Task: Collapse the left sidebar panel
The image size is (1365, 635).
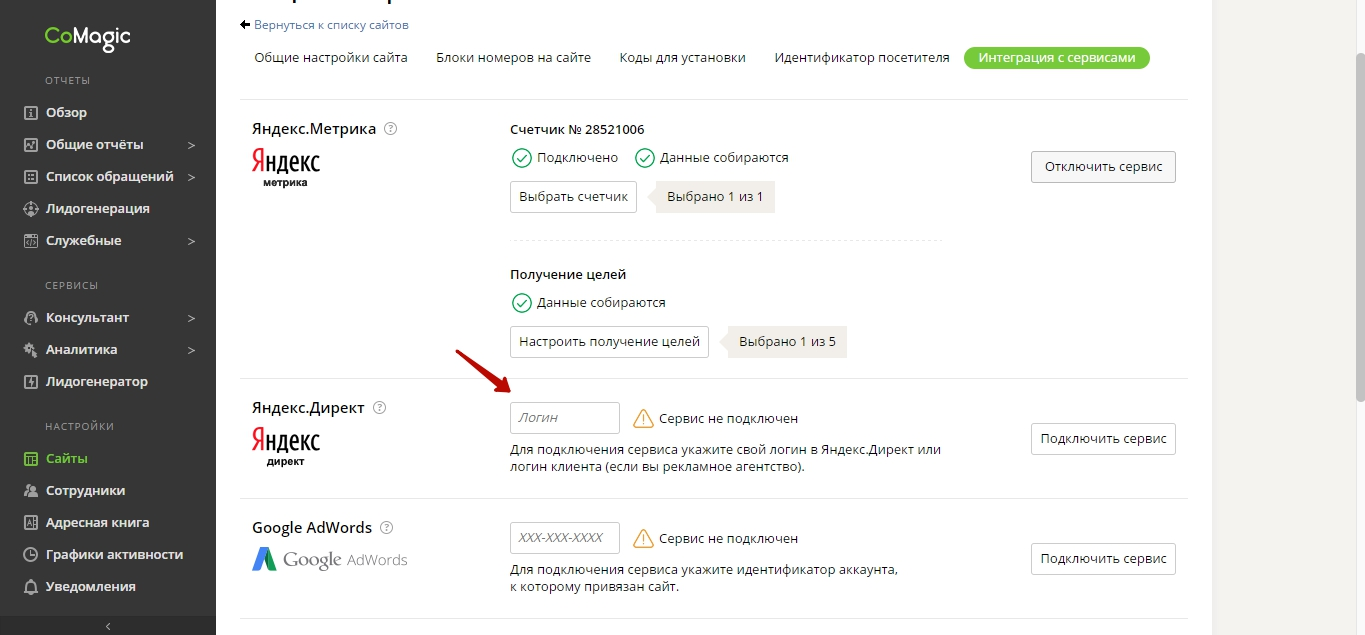Action: [x=108, y=626]
